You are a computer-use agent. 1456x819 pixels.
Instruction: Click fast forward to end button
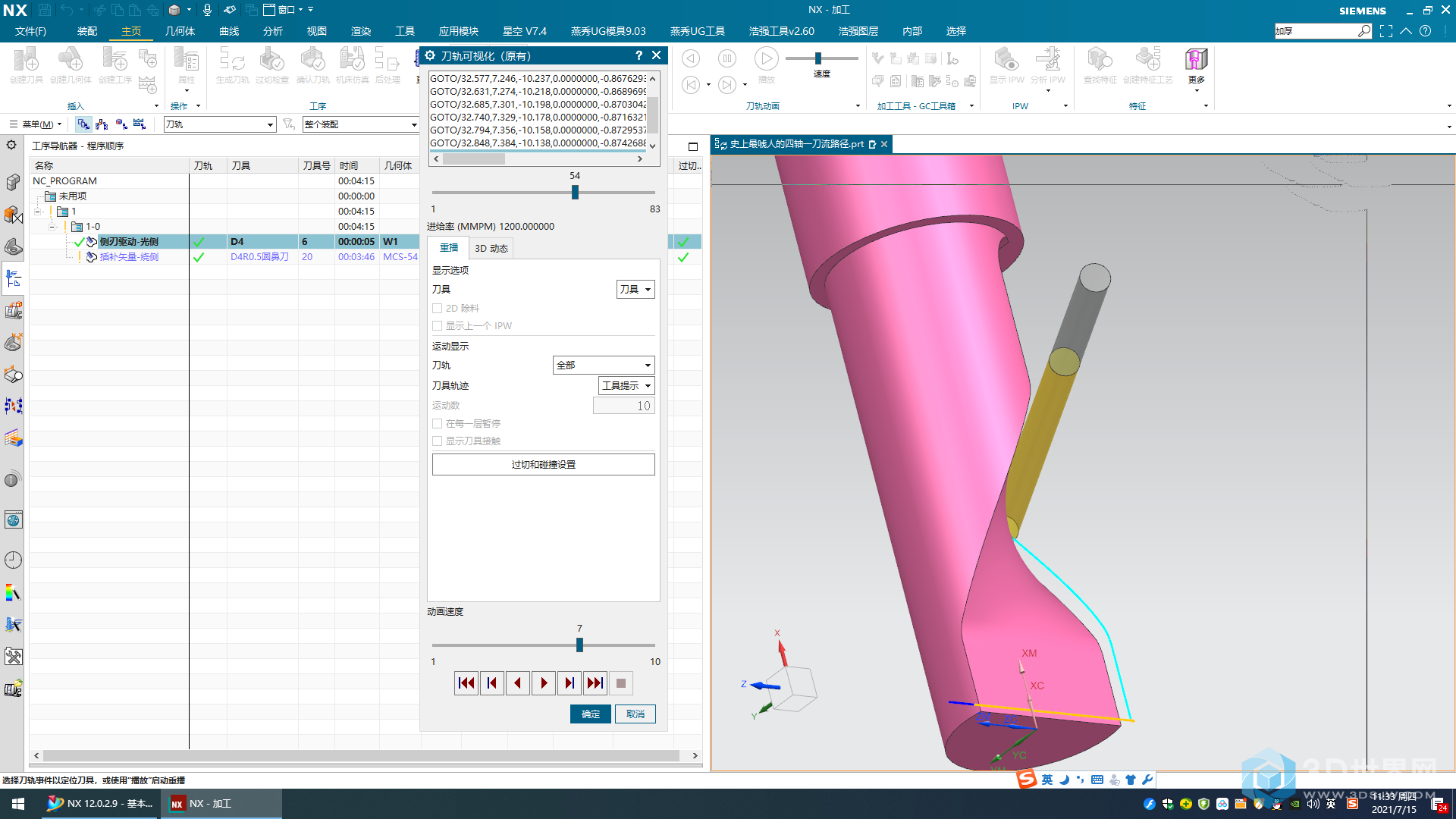pos(595,683)
